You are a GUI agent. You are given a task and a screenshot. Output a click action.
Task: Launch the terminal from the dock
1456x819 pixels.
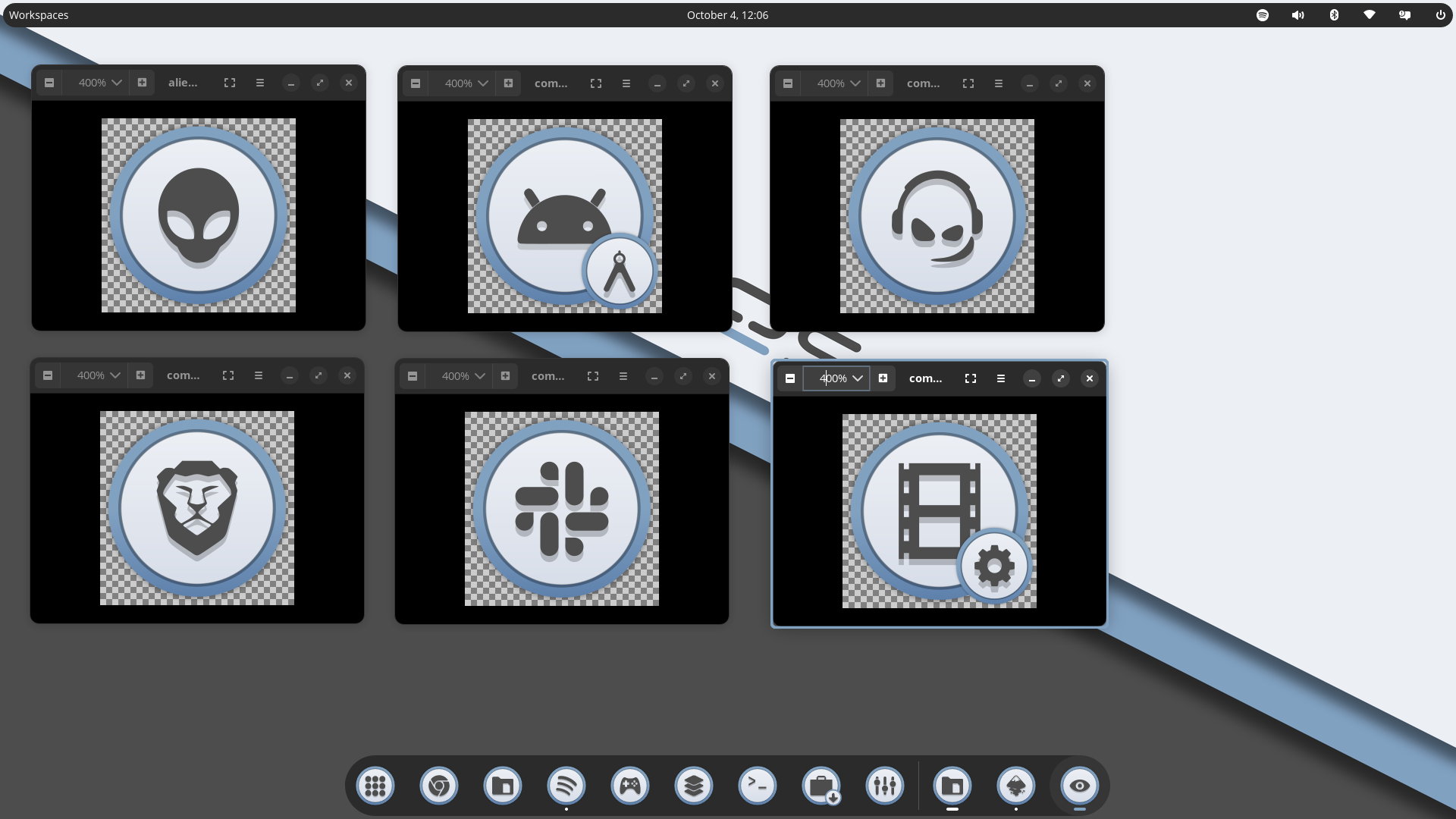click(758, 786)
